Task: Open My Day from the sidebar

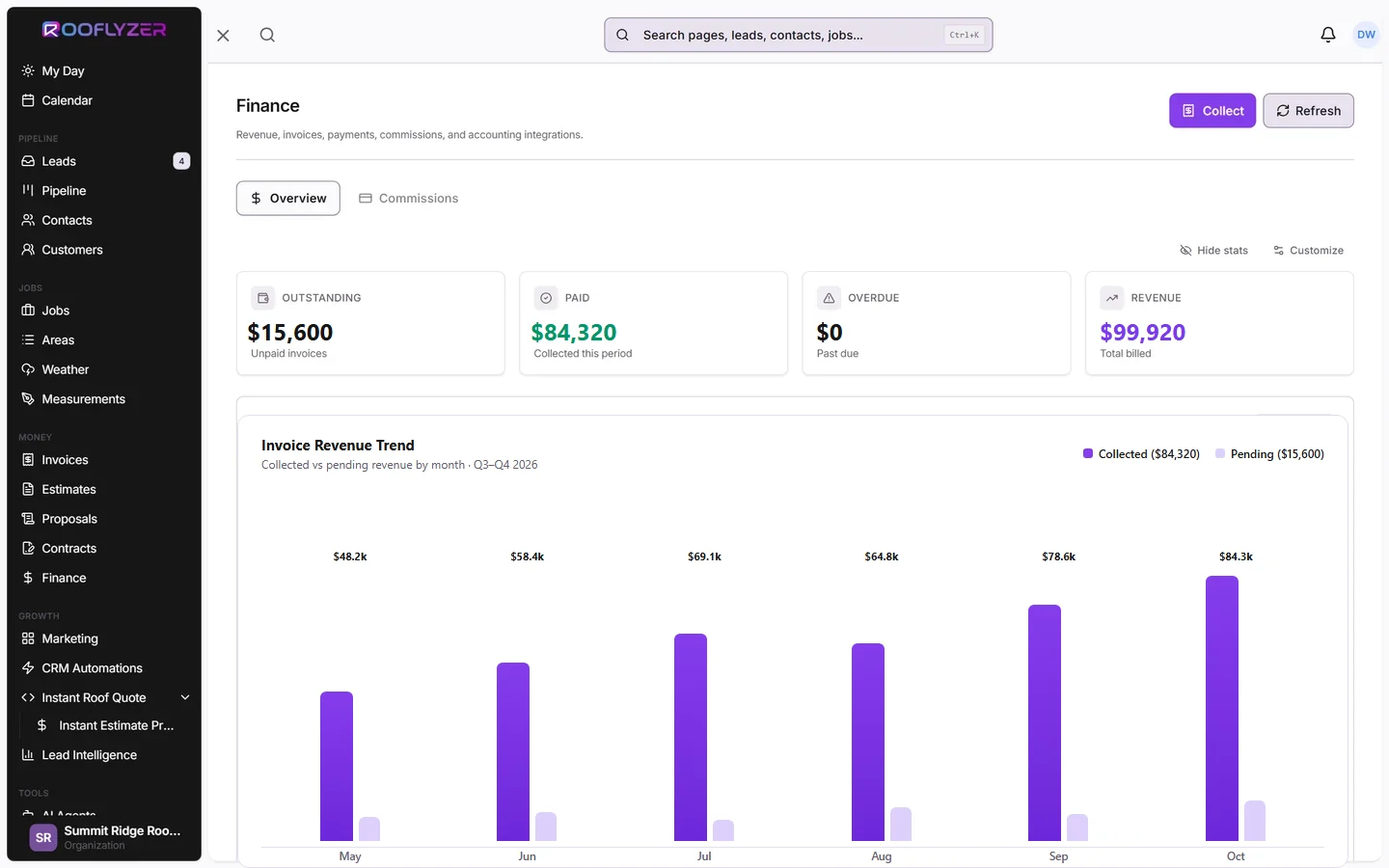Action: coord(104,70)
